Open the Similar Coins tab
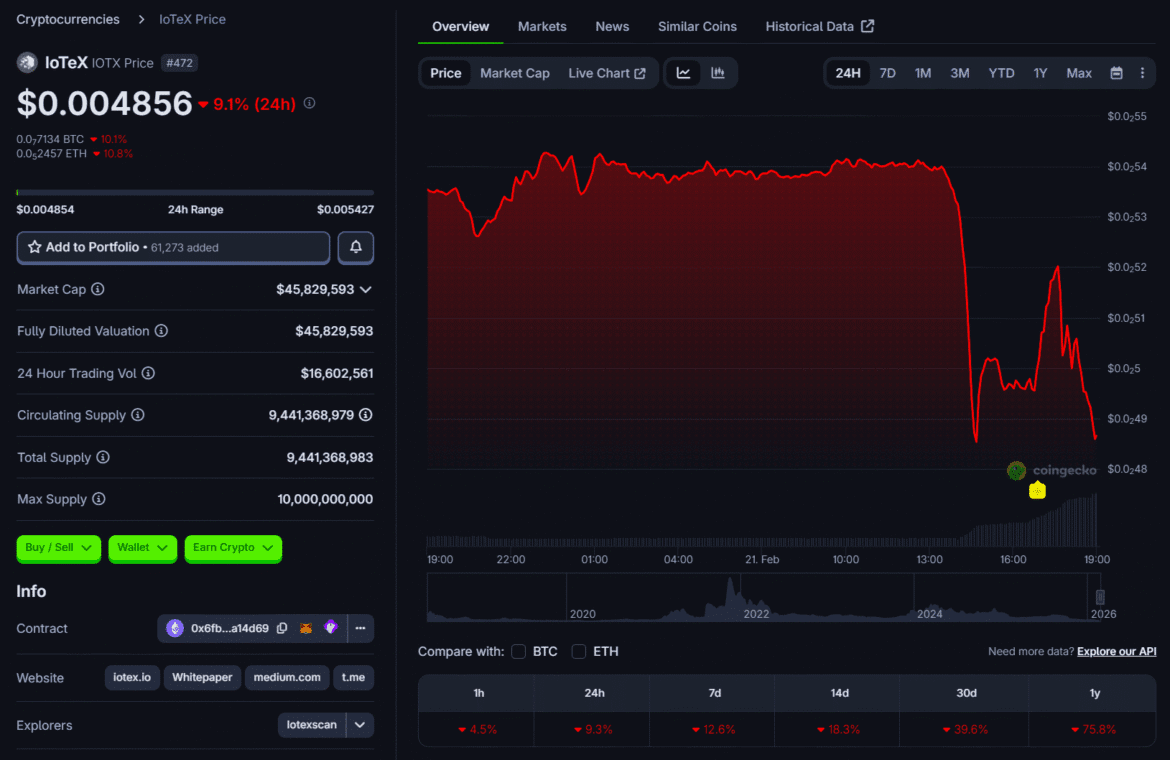Image resolution: width=1170 pixels, height=760 pixels. point(697,26)
